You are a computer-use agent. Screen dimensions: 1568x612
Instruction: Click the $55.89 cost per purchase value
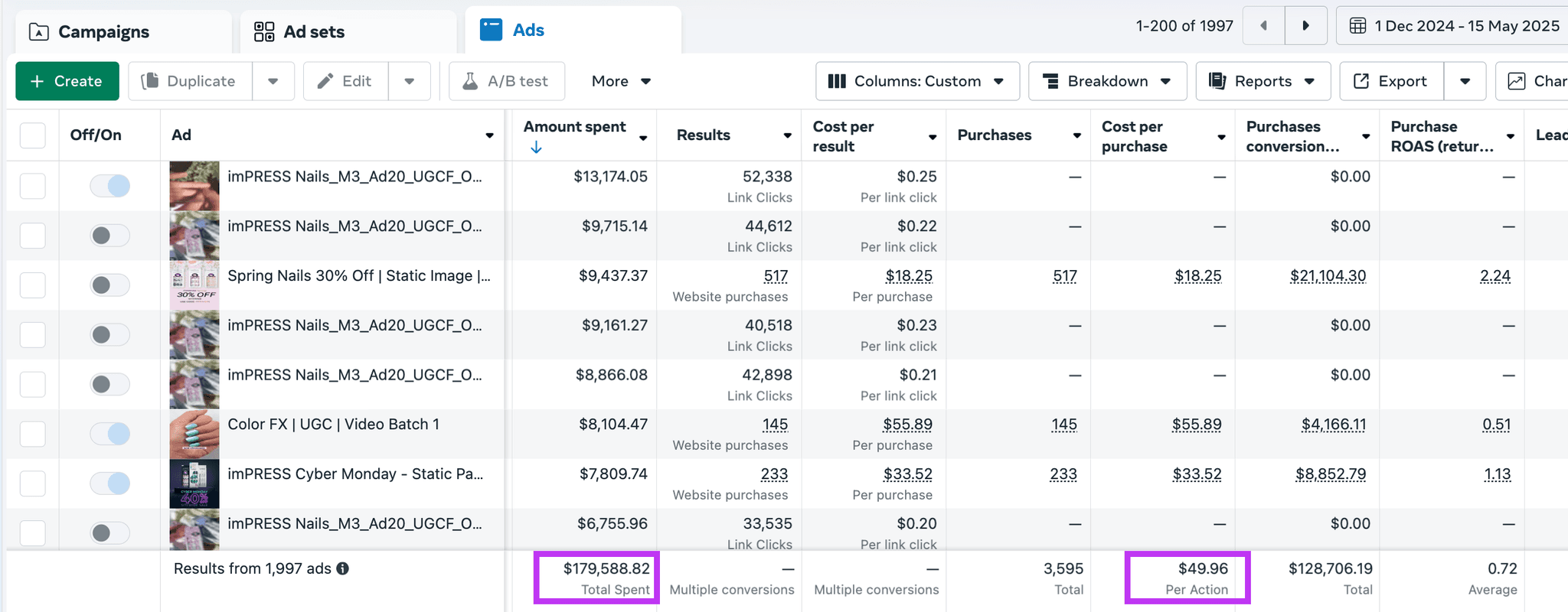(x=1197, y=425)
